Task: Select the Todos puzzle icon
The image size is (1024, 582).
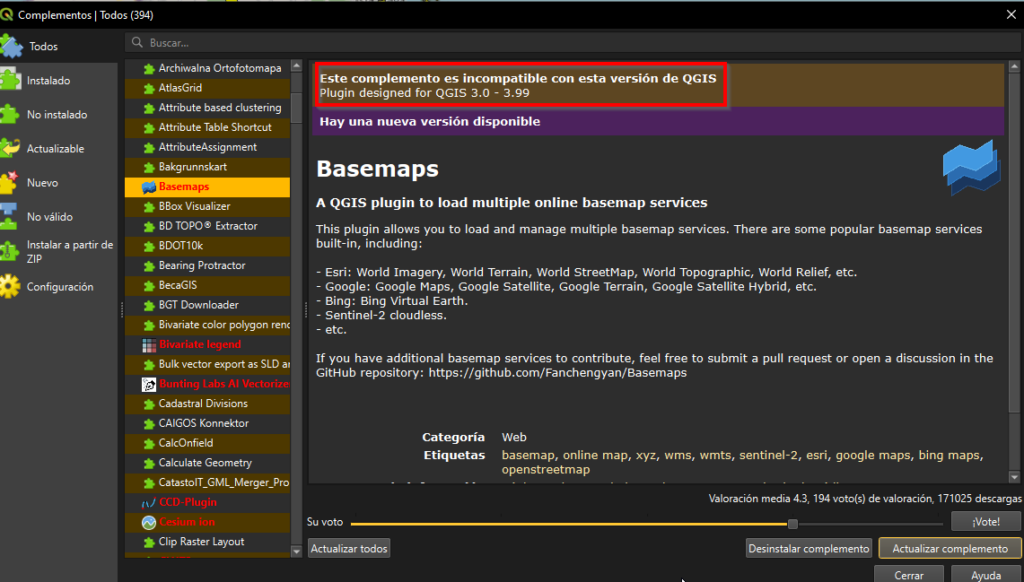Action: pyautogui.click(x=11, y=46)
